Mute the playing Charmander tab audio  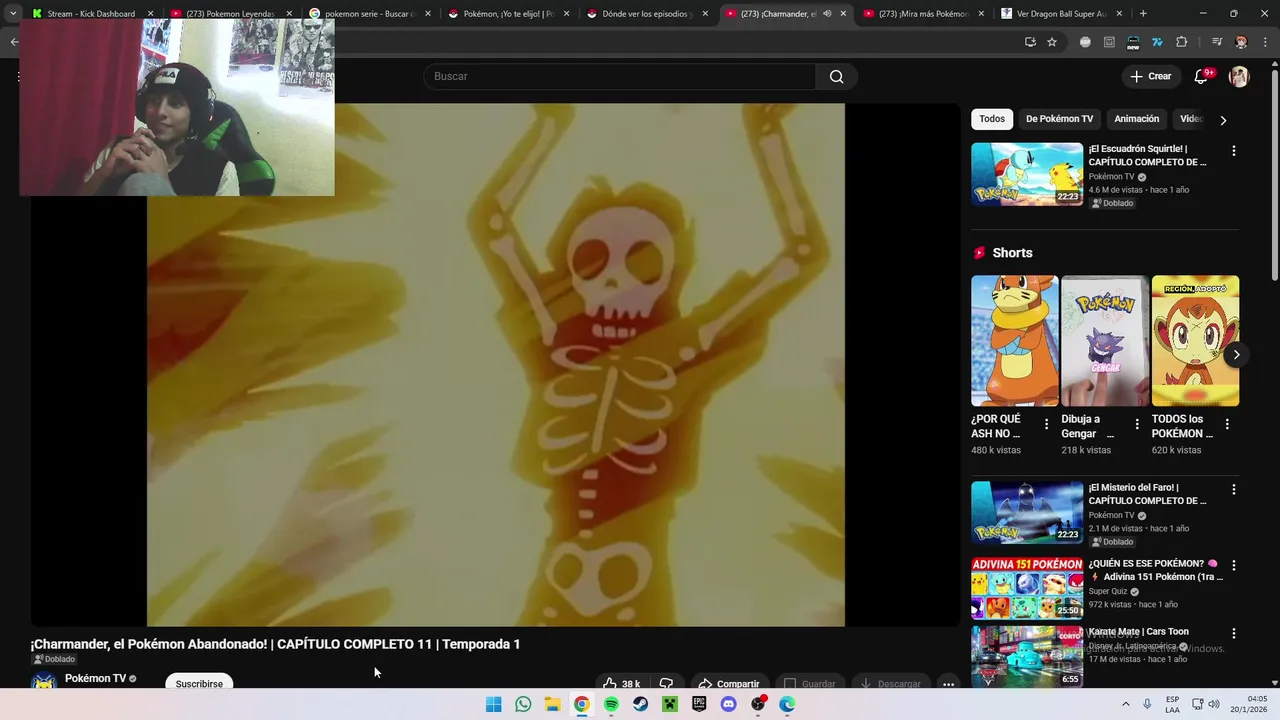click(827, 14)
